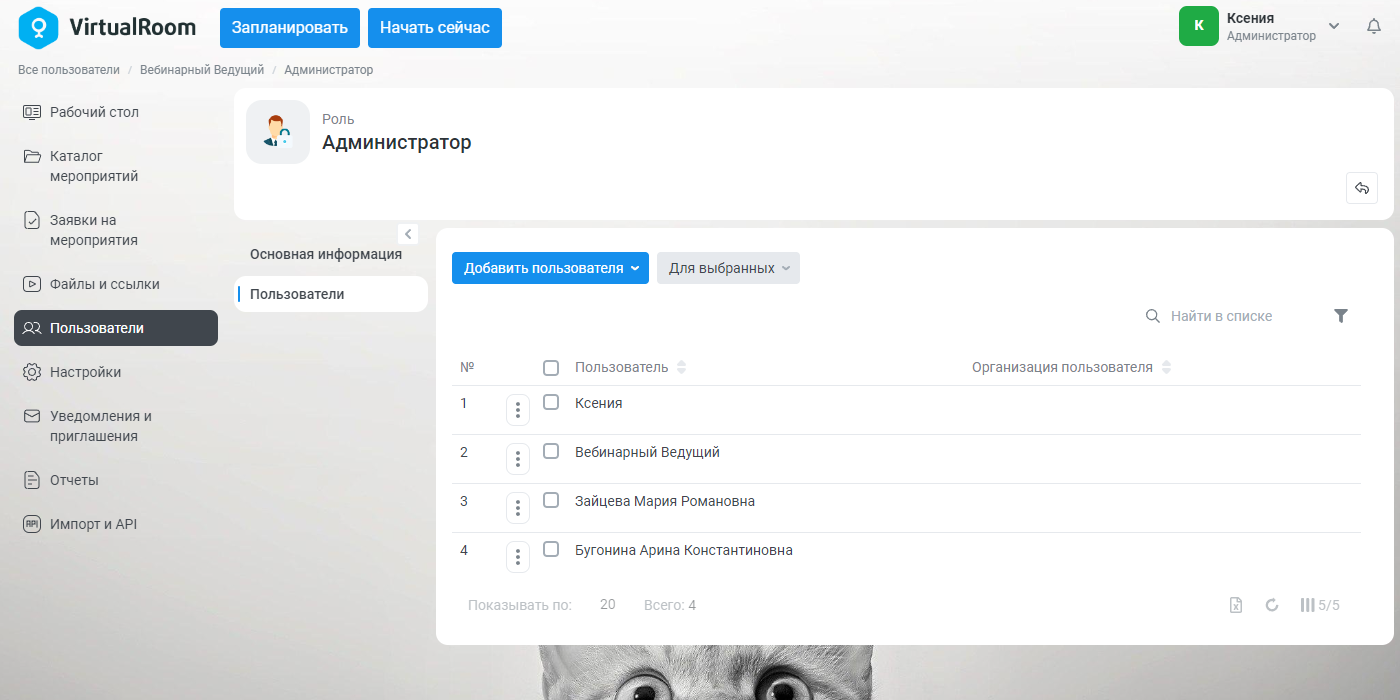Follow the Все пользователи breadcrumb link
Viewport: 1400px width, 700px height.
69,70
